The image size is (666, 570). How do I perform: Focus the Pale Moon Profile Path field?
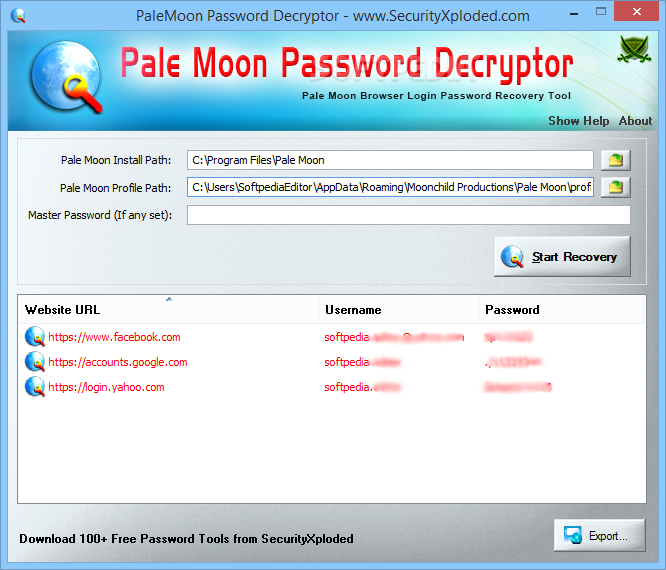(390, 187)
